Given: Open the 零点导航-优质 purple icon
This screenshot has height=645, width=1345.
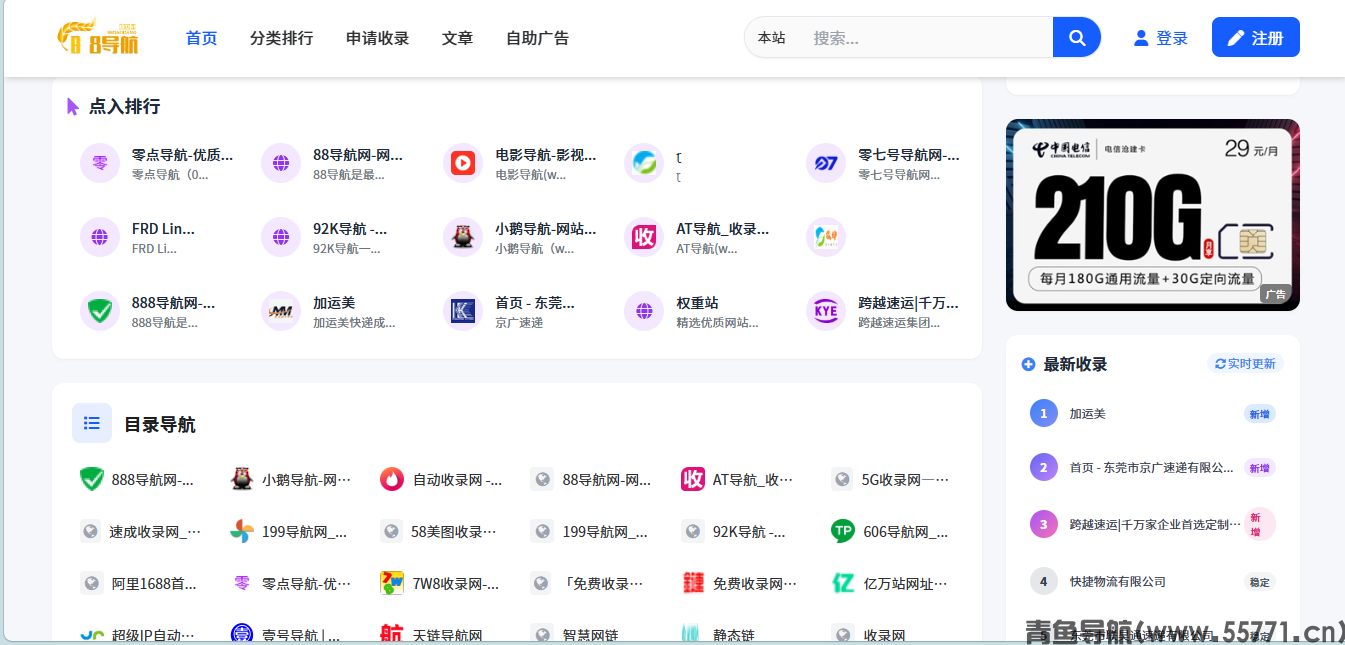Looking at the screenshot, I should pyautogui.click(x=100, y=163).
